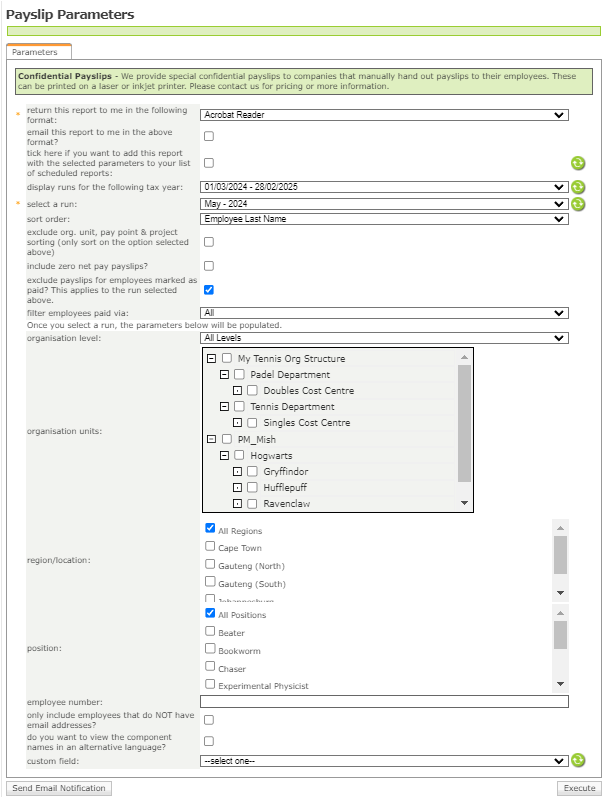Open the report format dropdown

point(384,115)
